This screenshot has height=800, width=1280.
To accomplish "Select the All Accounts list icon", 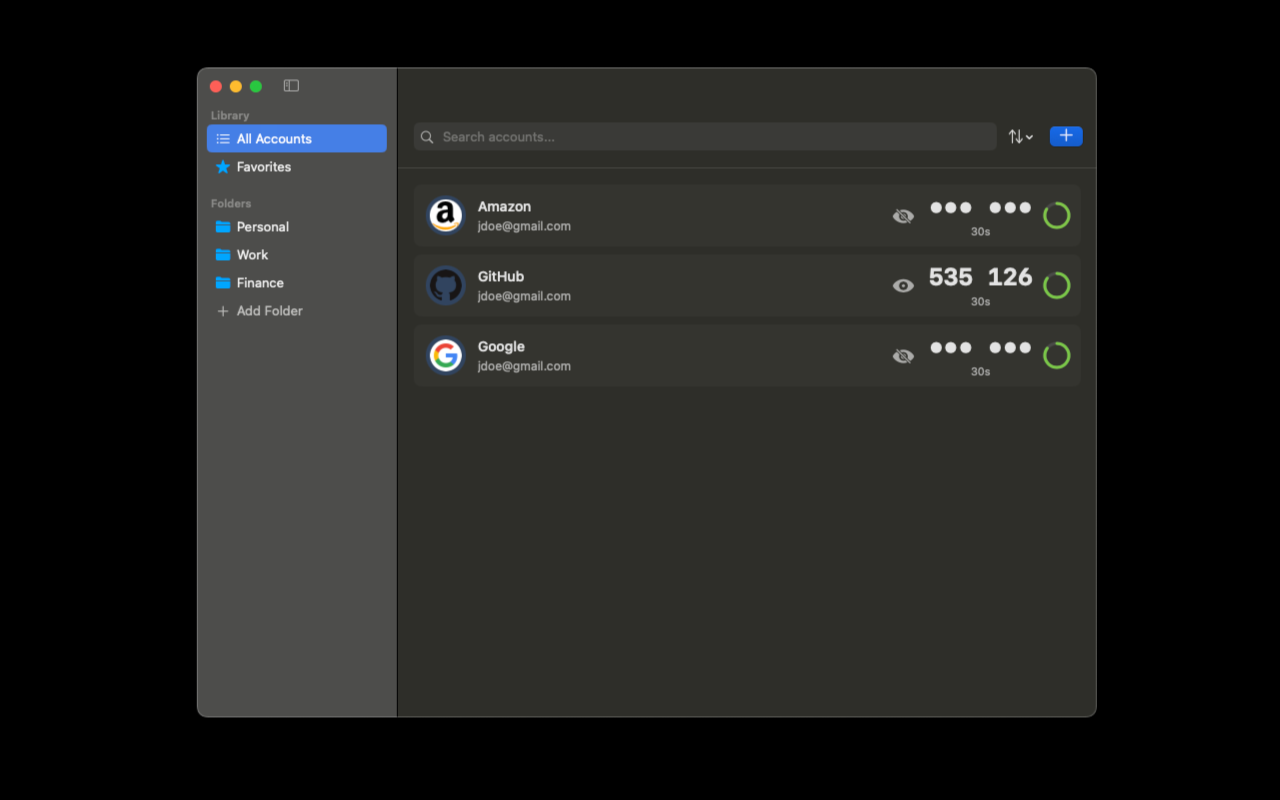I will click(x=222, y=138).
